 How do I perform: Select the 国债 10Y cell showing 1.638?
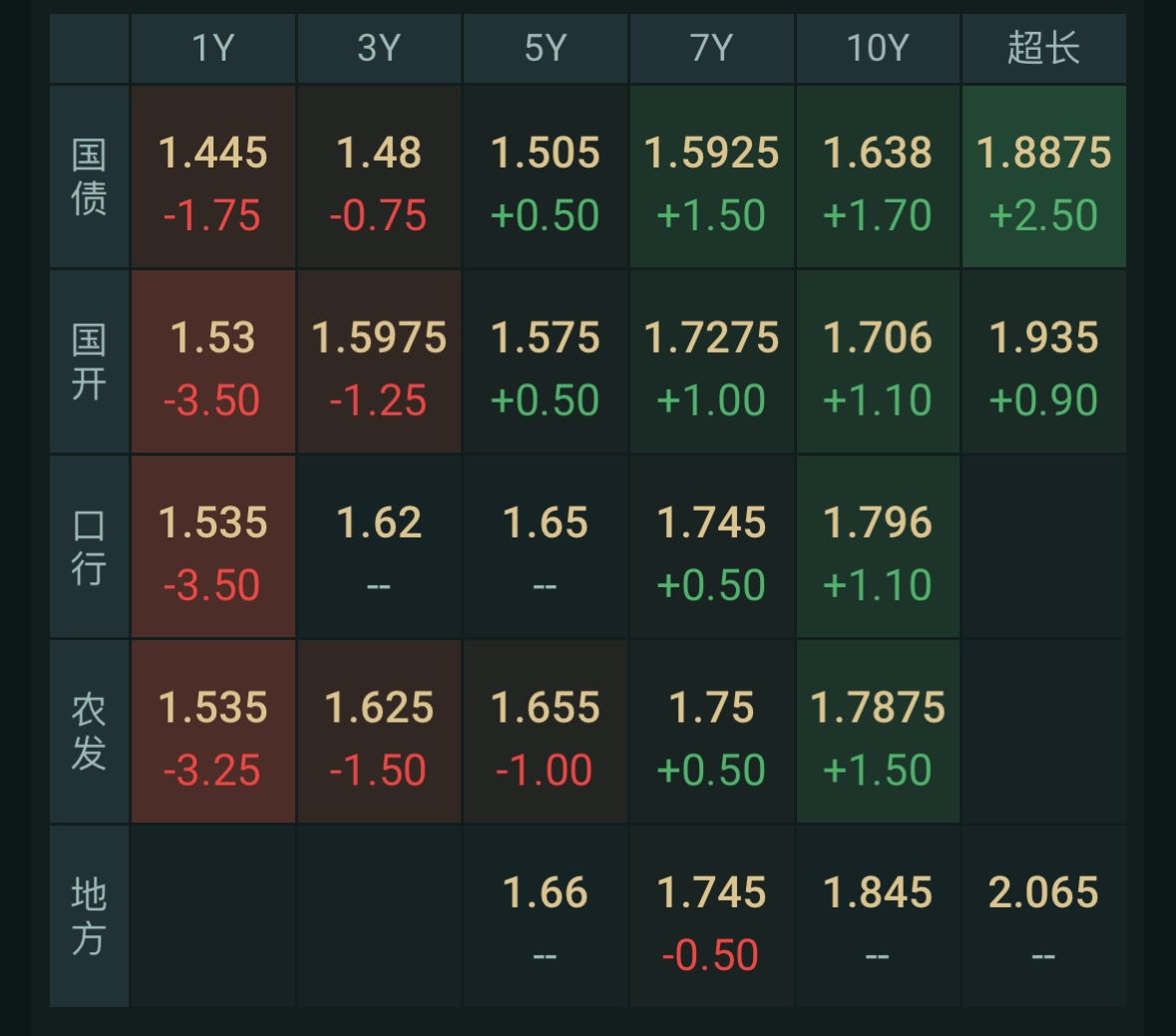coord(878,176)
